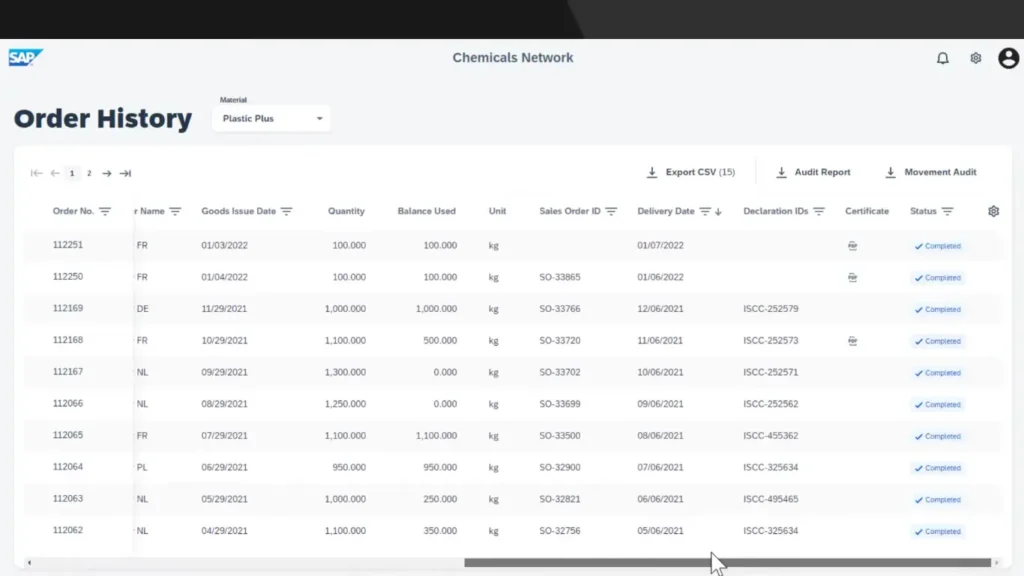Click order number 112250
The image size is (1024, 576).
click(x=68, y=276)
